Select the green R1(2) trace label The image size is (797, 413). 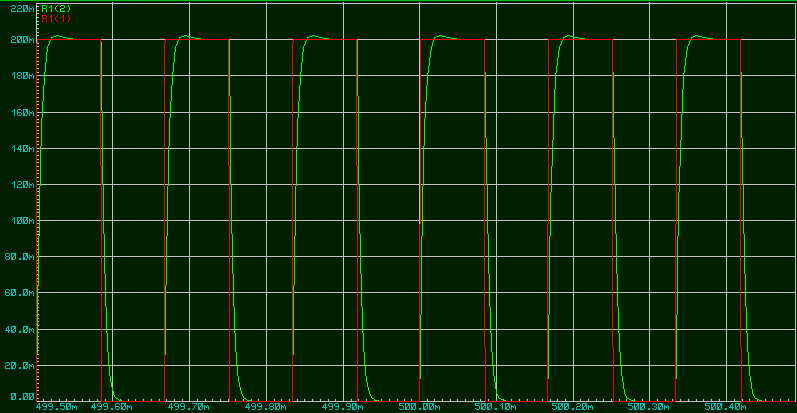click(56, 8)
